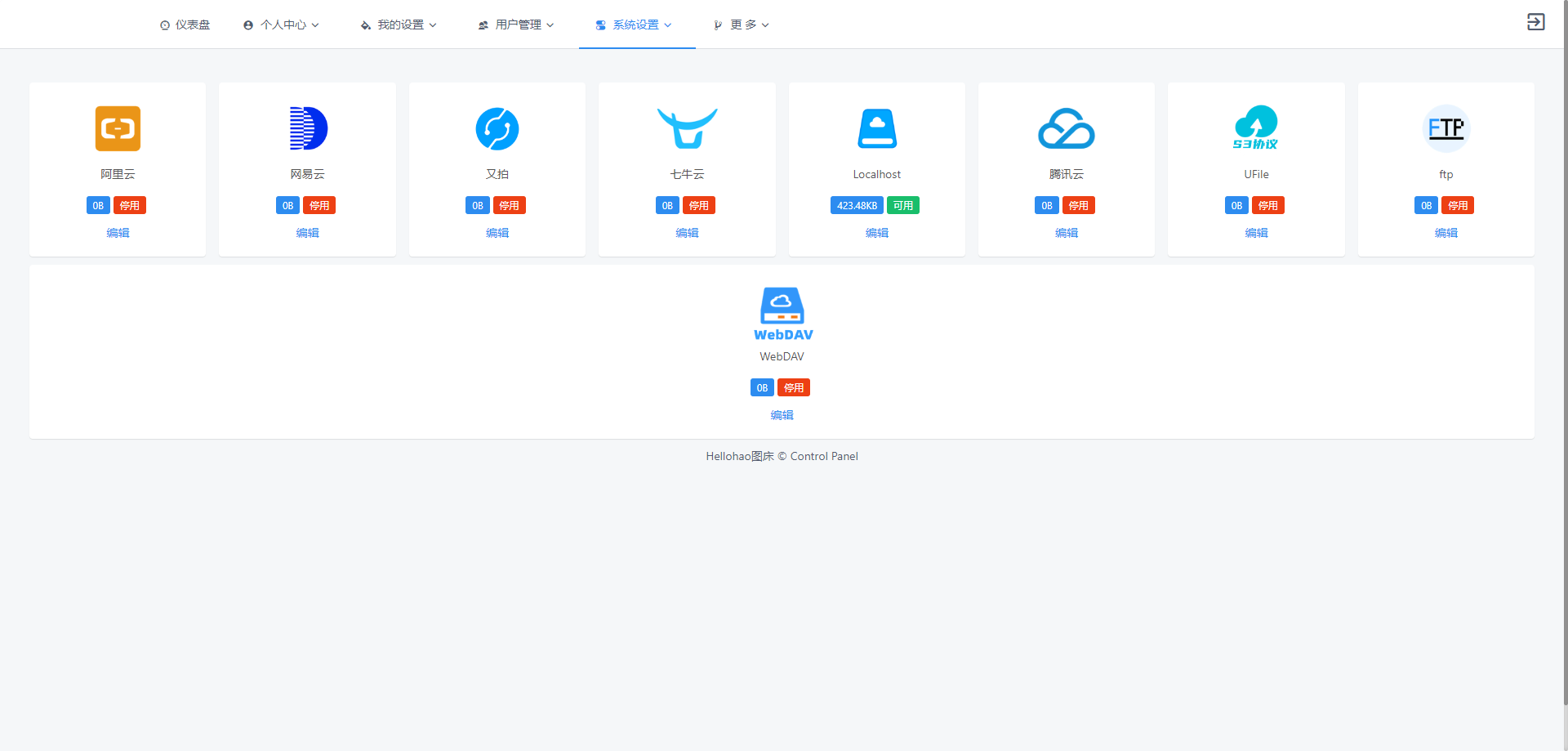Click the 系统设置 toggle icon

601,25
